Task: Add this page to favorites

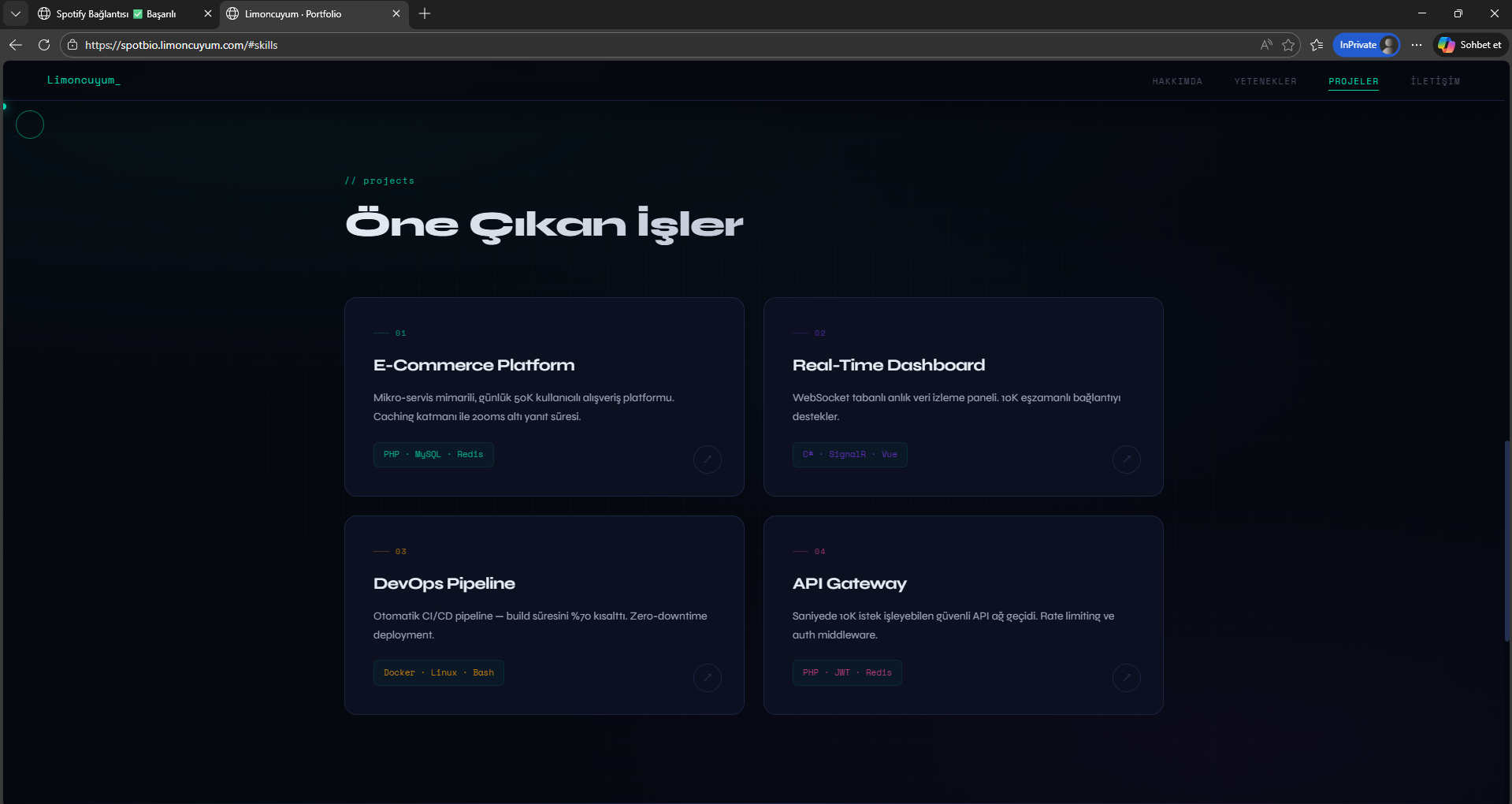Action: point(1288,45)
